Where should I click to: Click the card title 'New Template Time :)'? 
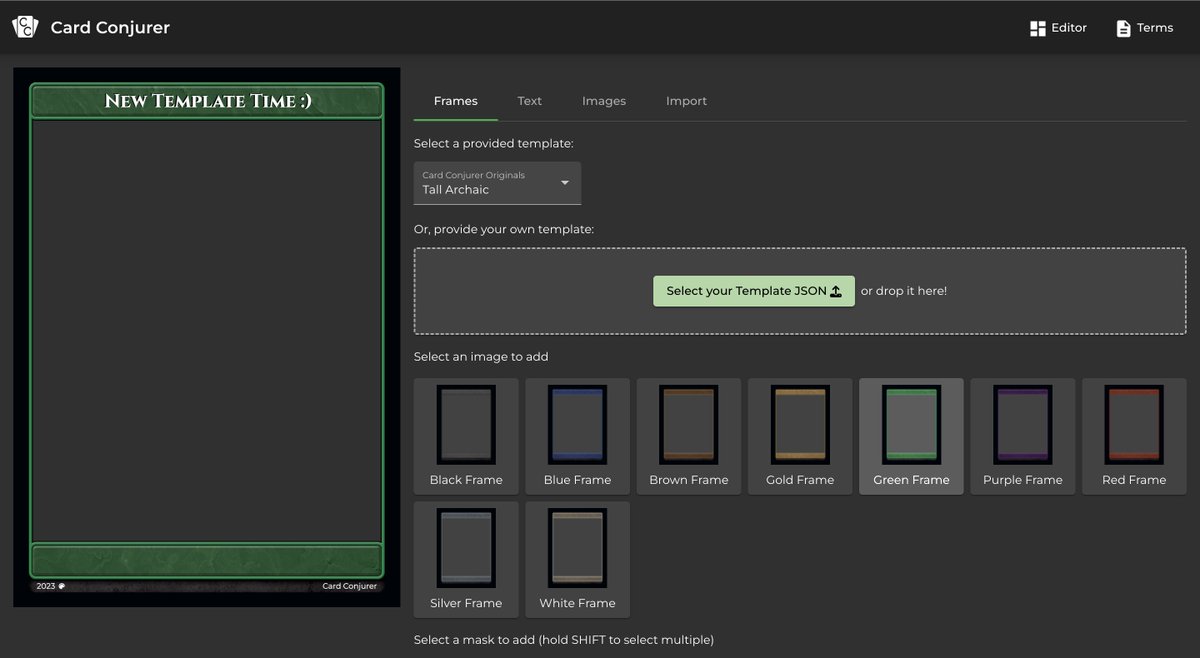tap(208, 101)
